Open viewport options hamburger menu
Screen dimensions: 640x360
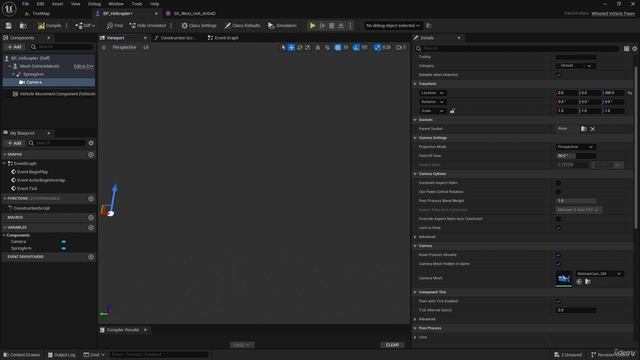coord(104,47)
